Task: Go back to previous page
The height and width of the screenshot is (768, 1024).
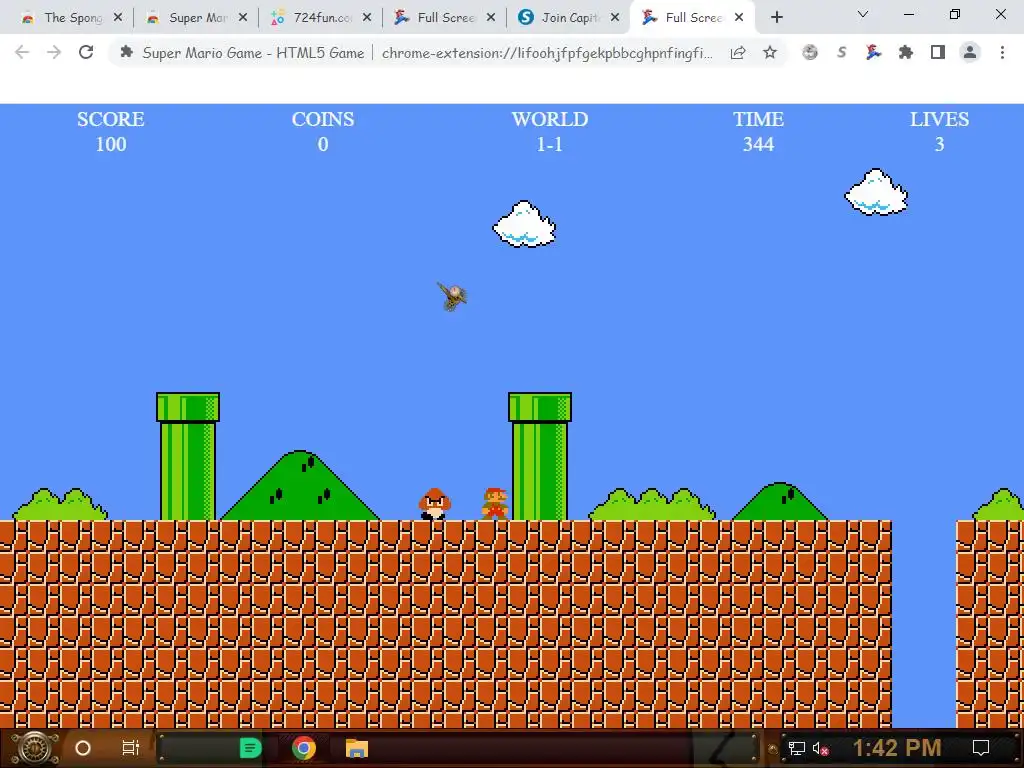Action: [22, 52]
